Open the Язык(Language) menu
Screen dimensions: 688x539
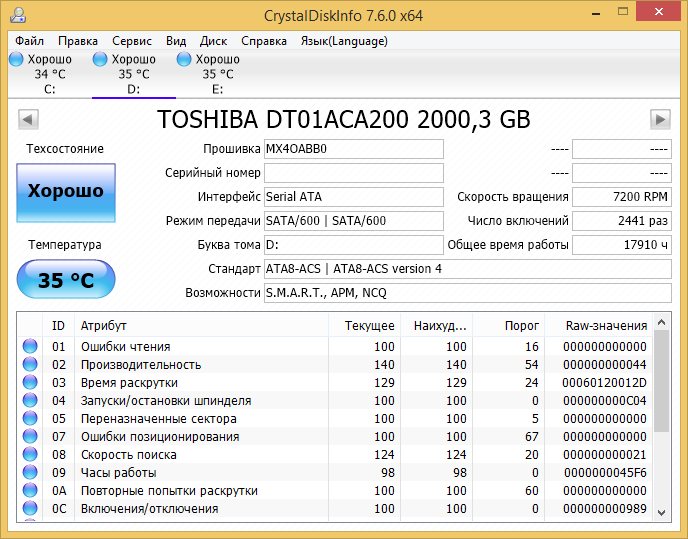[344, 41]
